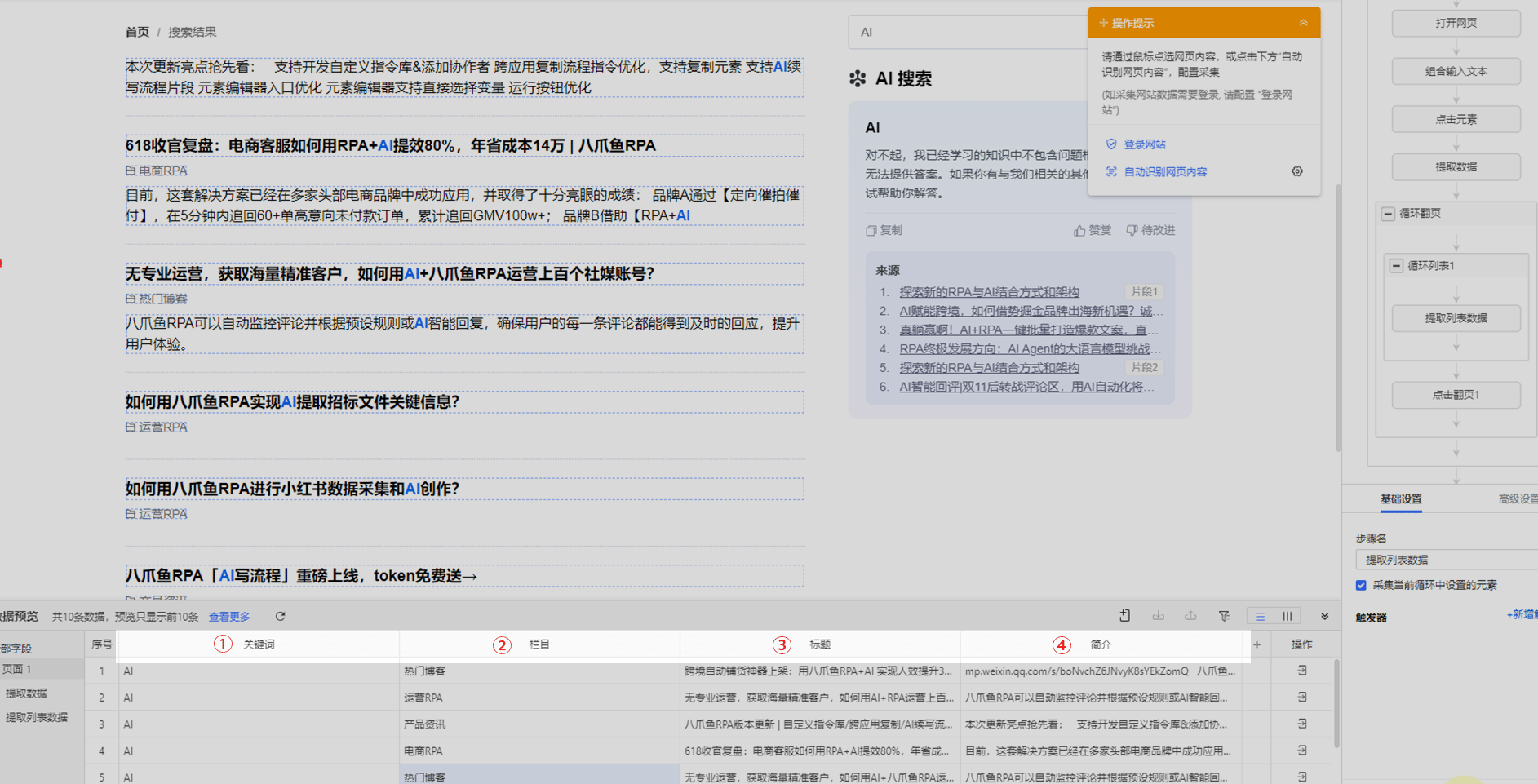The width and height of the screenshot is (1538, 784).
Task: Open article 如何用八爪鱼RPA实现AI提取招标文件关键信息
Action: point(292,402)
